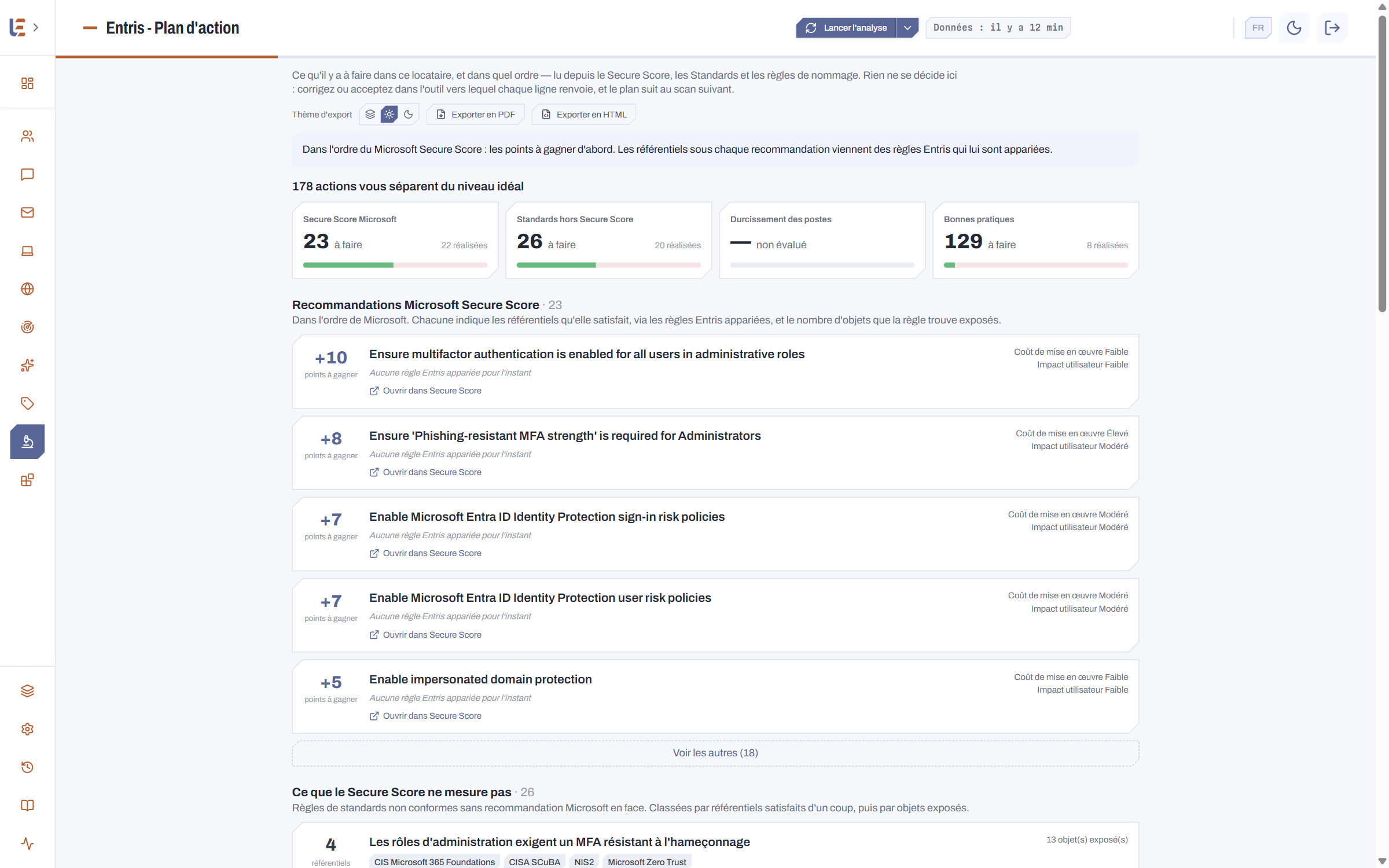Image resolution: width=1389 pixels, height=868 pixels.
Task: Open the tag icon in sidebar
Action: [x=27, y=403]
